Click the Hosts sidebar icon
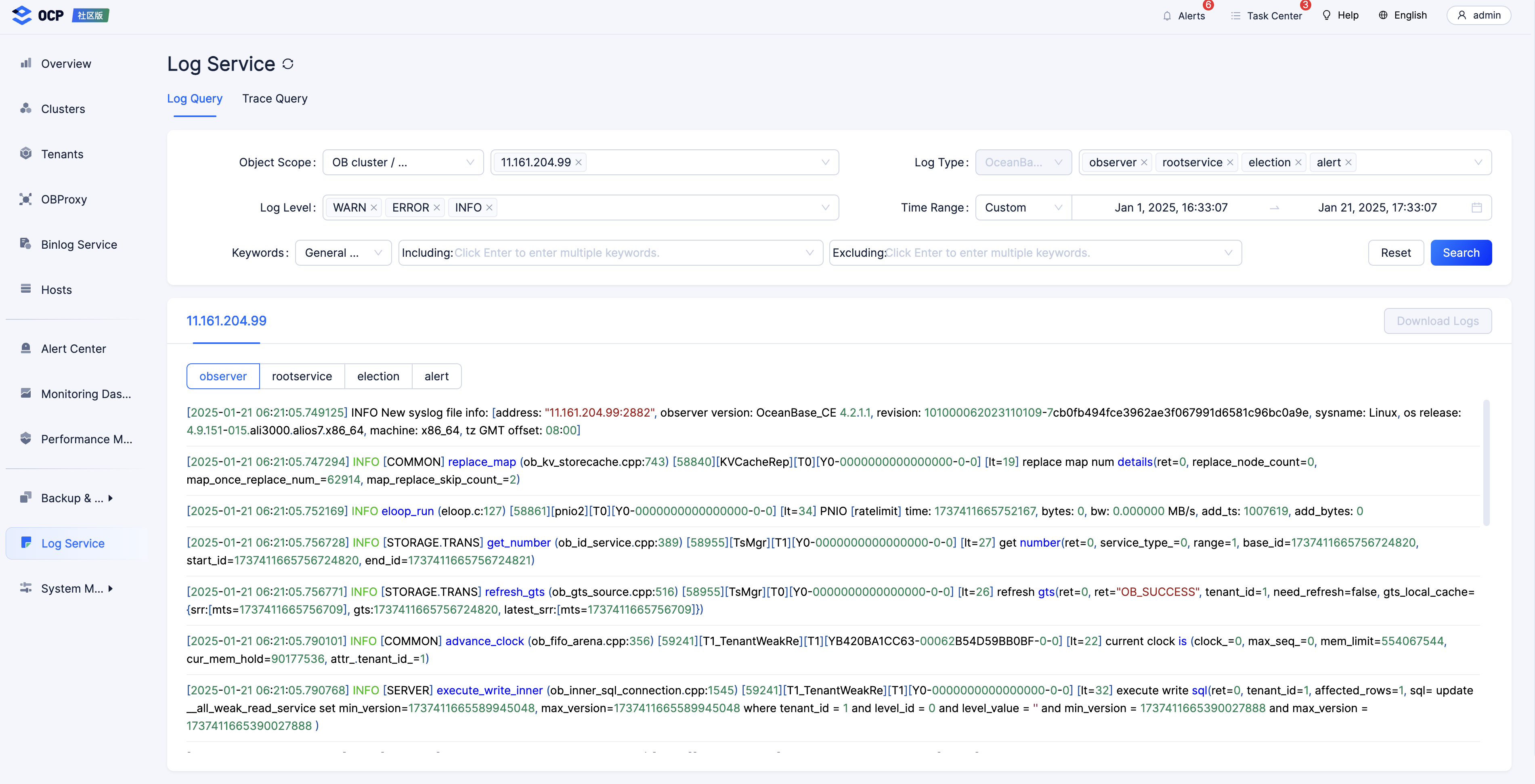The image size is (1535, 784). click(25, 289)
